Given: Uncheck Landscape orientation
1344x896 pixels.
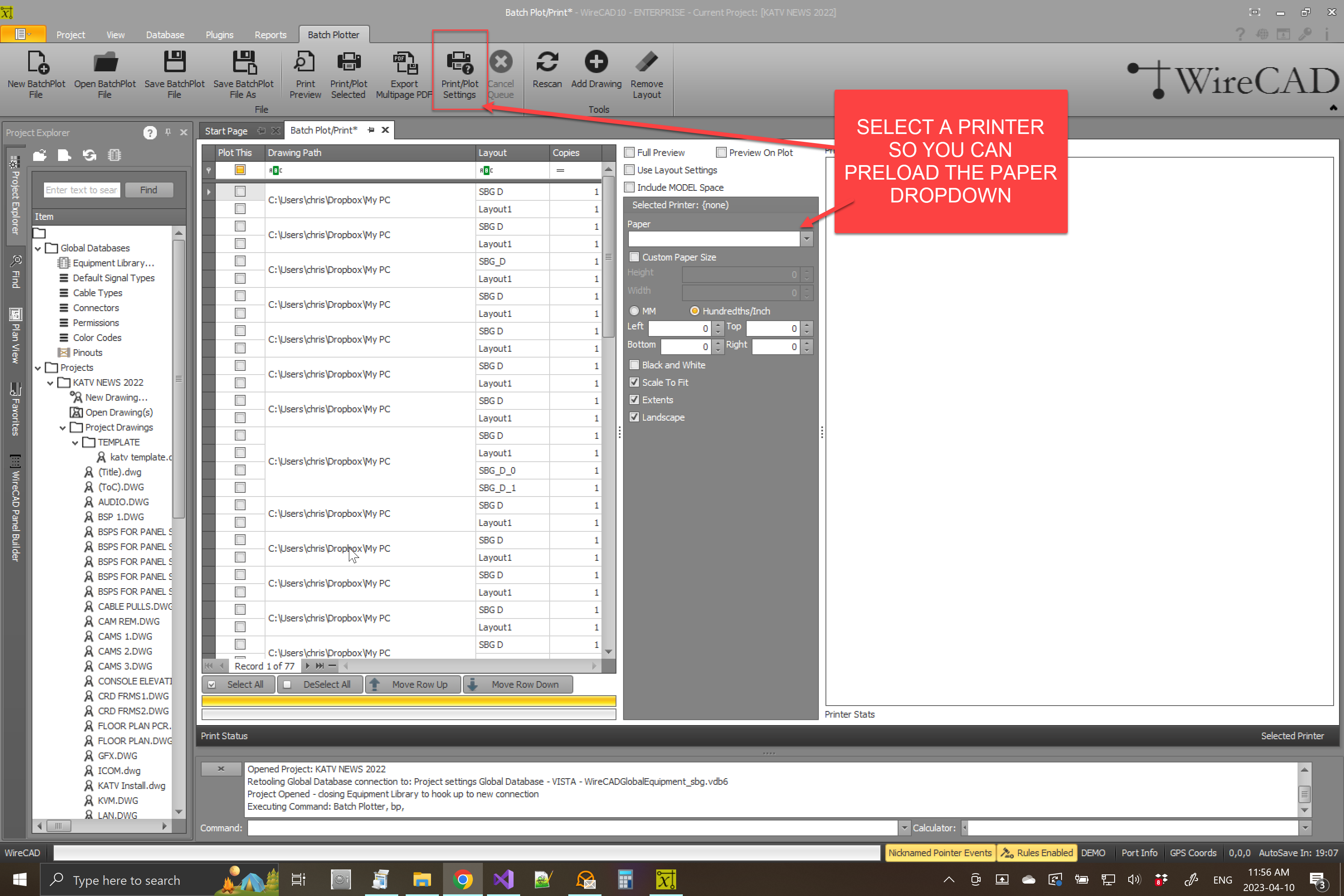Looking at the screenshot, I should pos(634,417).
